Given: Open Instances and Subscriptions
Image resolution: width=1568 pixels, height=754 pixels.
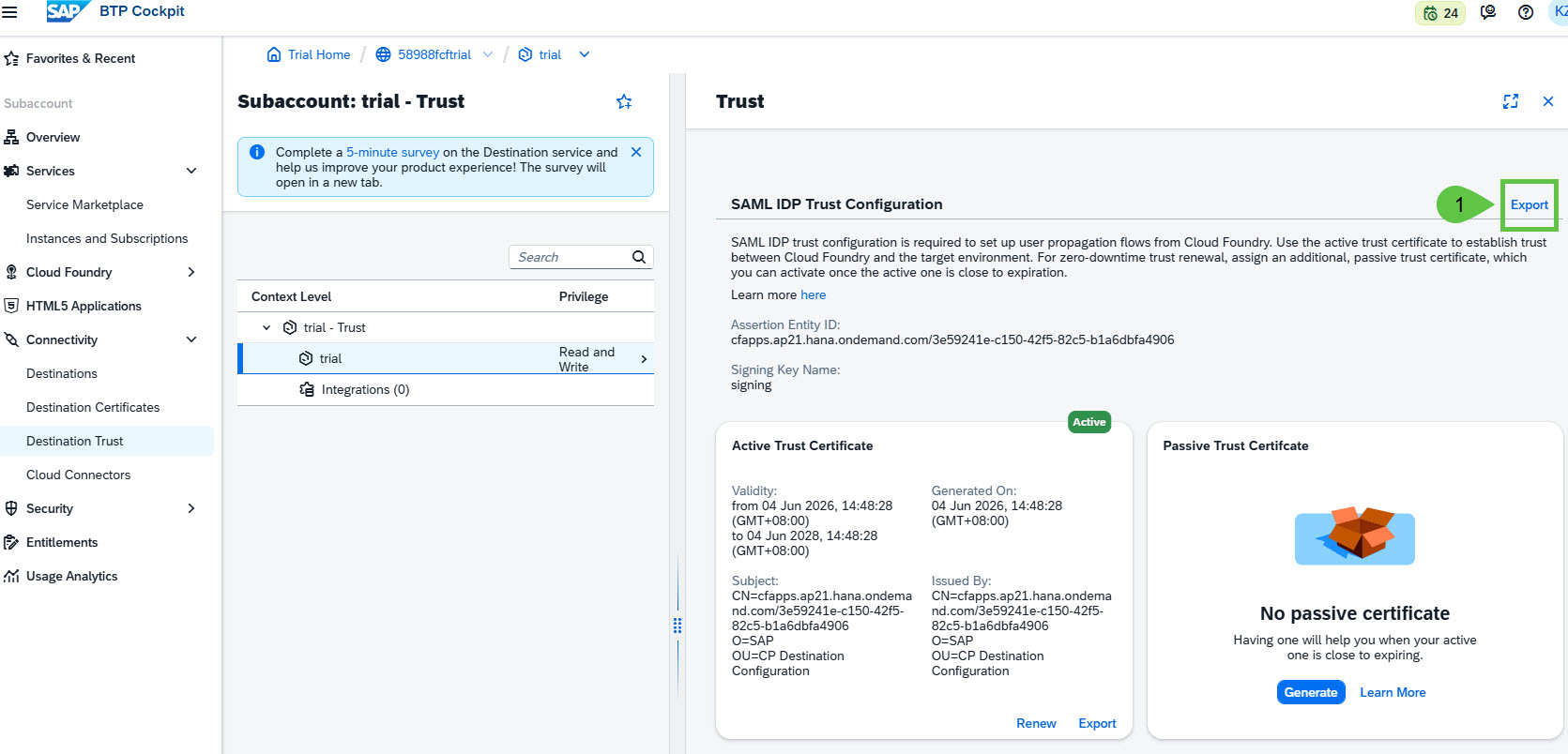Looking at the screenshot, I should pyautogui.click(x=107, y=238).
